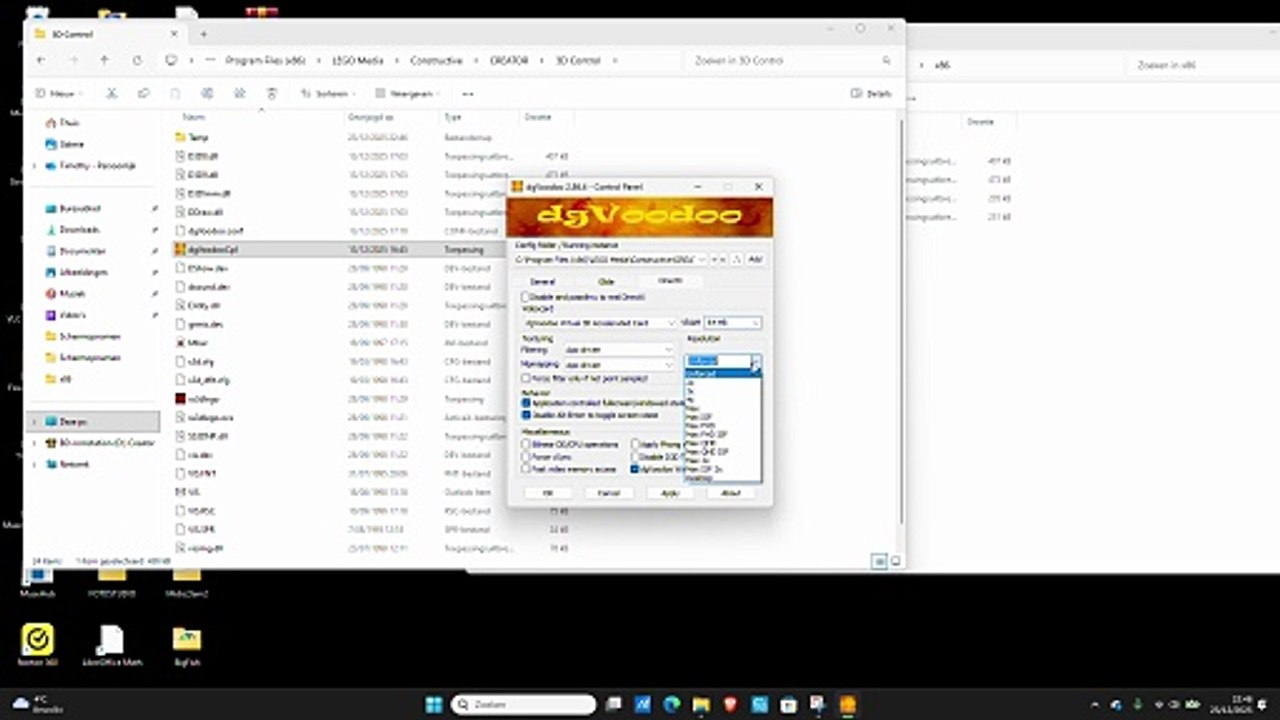
Task: Select the DirectX tab in dgVoodoo
Action: point(670,281)
